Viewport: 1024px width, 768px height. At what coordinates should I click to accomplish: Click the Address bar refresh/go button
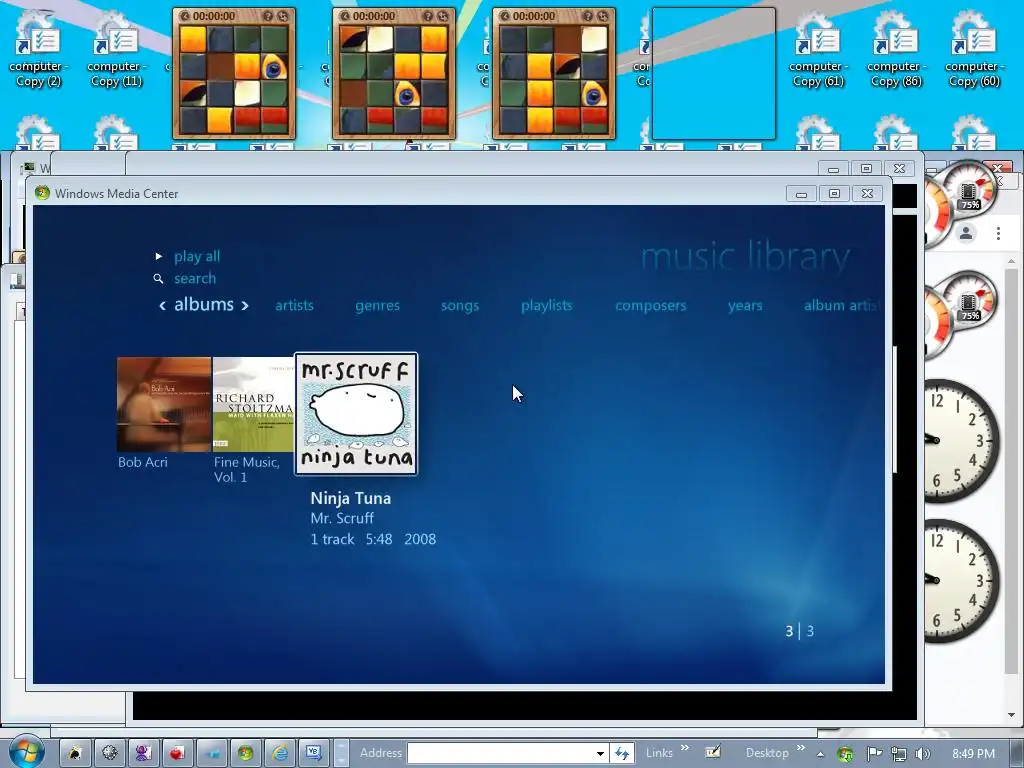point(622,754)
